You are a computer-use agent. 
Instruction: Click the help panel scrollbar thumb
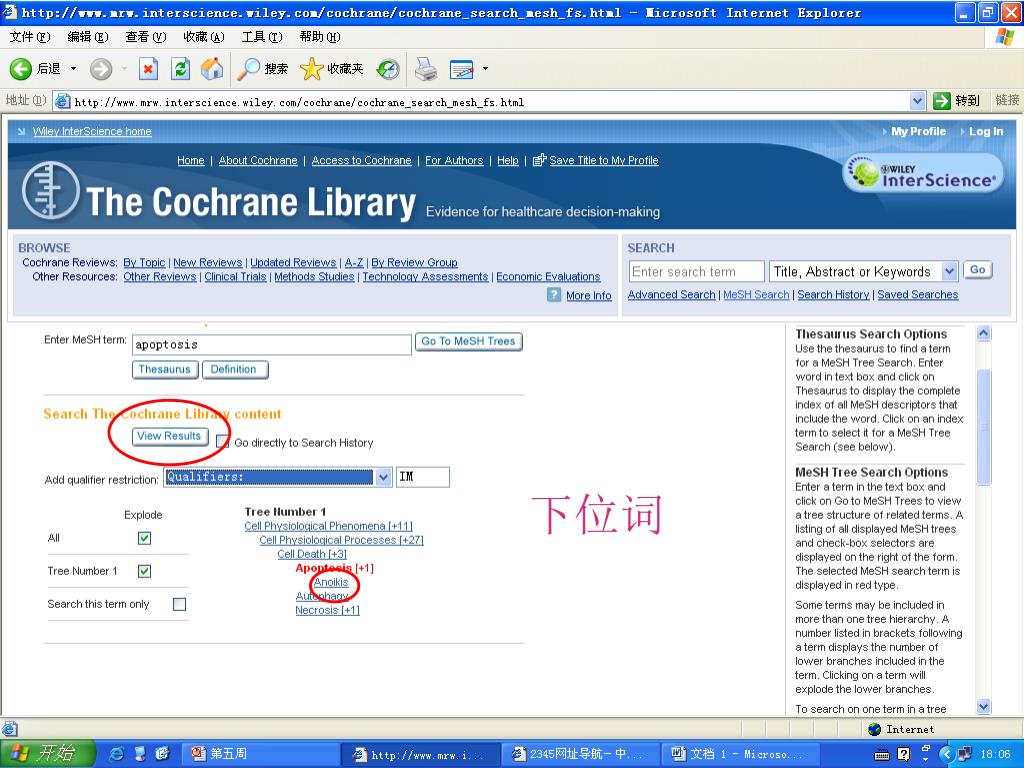click(984, 427)
